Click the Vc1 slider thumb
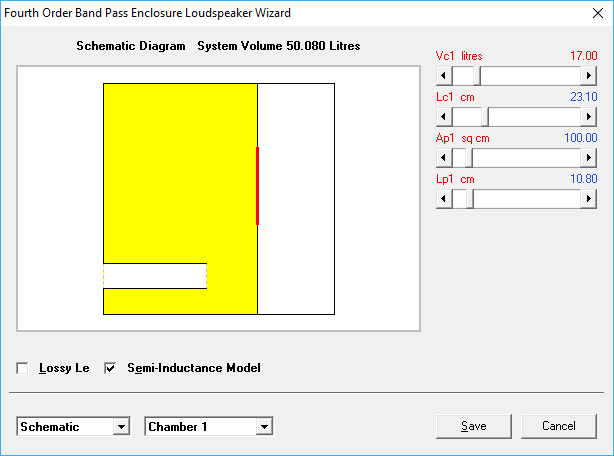Screen dimensions: 614x456 [x=477, y=76]
